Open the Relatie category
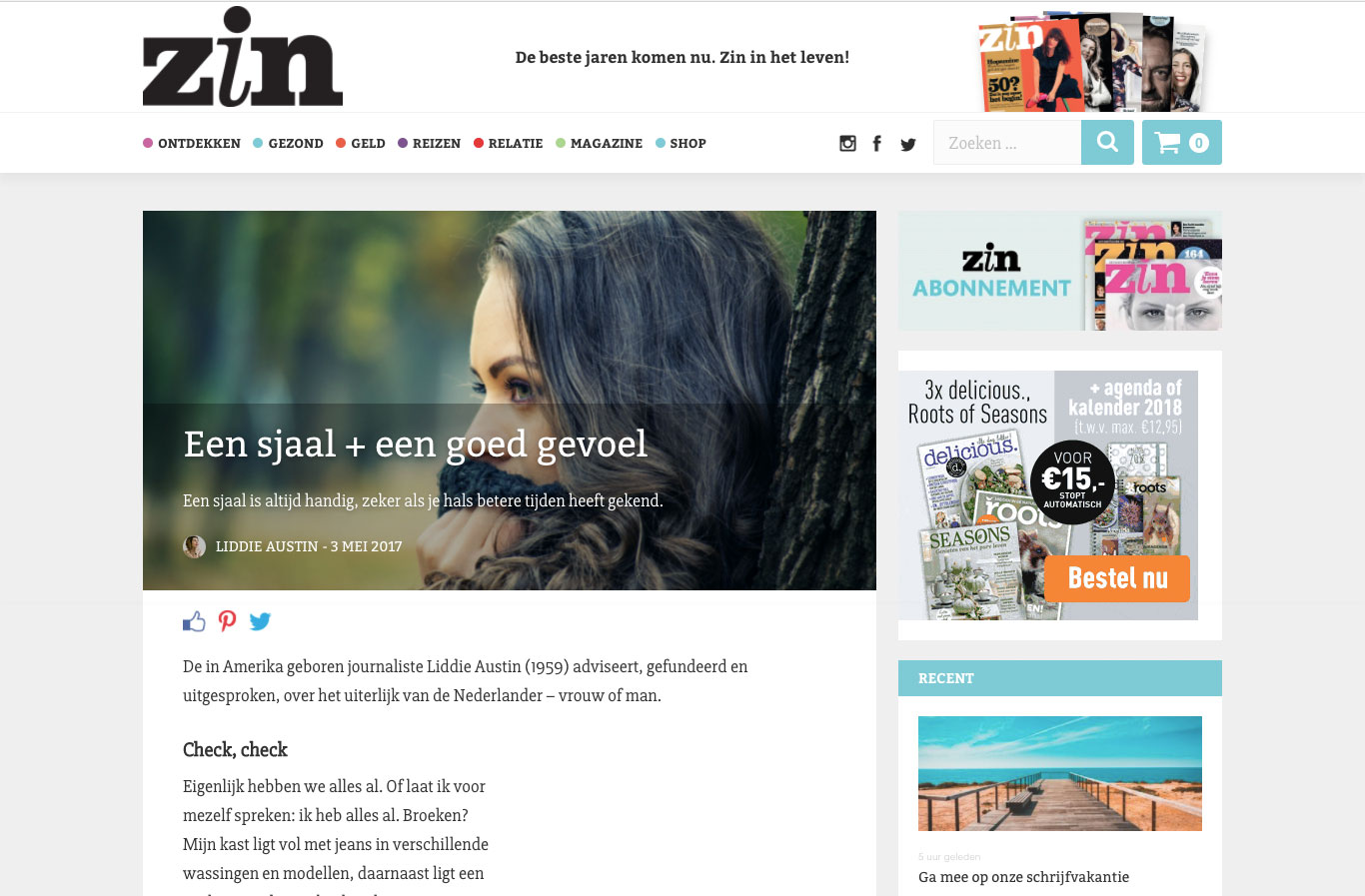This screenshot has width=1365, height=896. click(509, 143)
